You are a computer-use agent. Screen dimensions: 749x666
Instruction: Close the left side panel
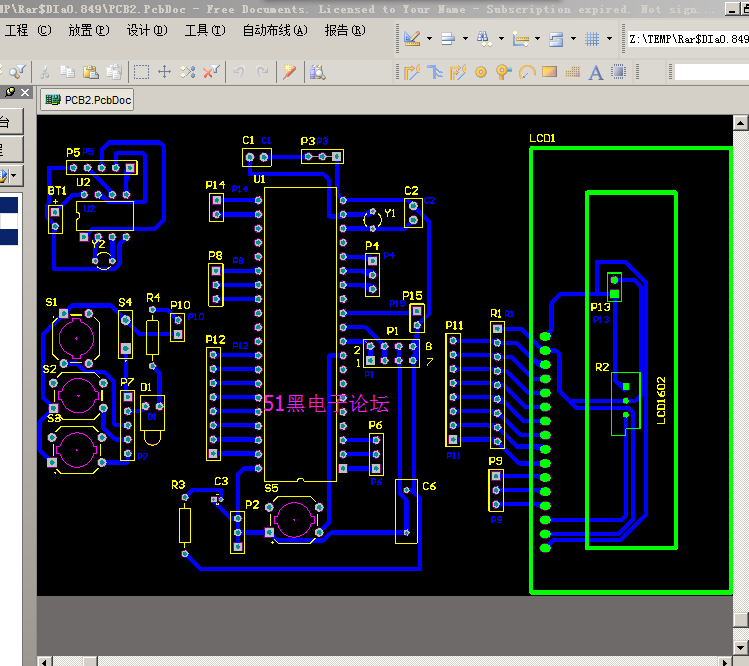pos(23,91)
